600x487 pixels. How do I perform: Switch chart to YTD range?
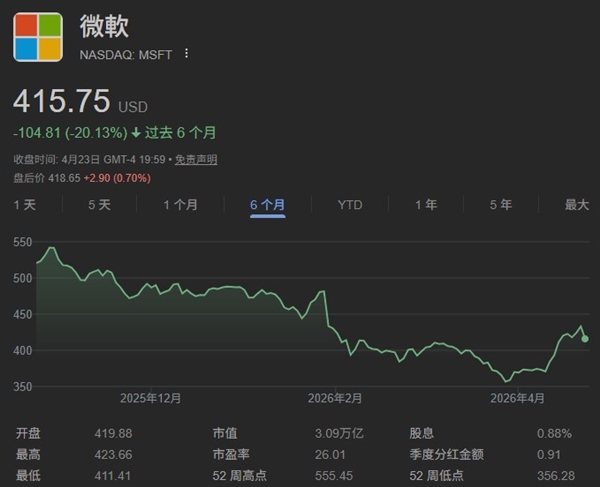point(349,204)
